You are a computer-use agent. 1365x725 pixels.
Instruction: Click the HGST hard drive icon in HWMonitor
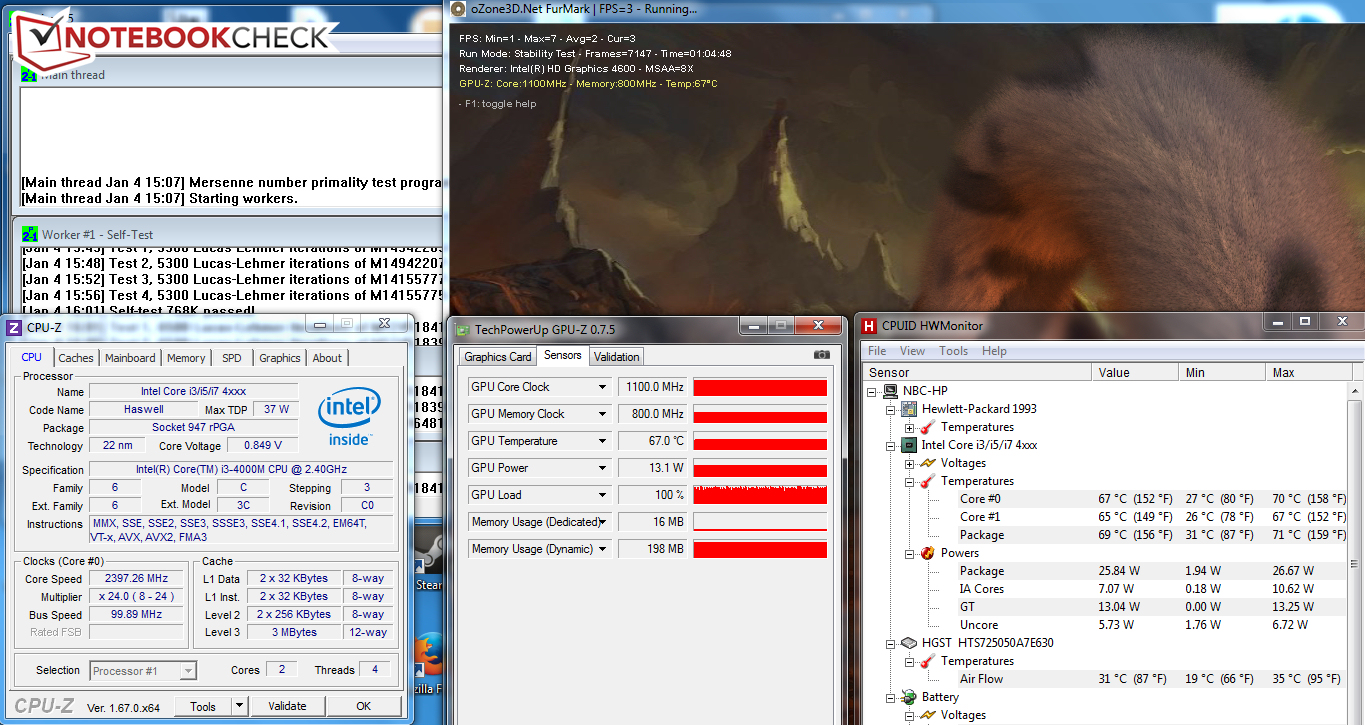[909, 643]
